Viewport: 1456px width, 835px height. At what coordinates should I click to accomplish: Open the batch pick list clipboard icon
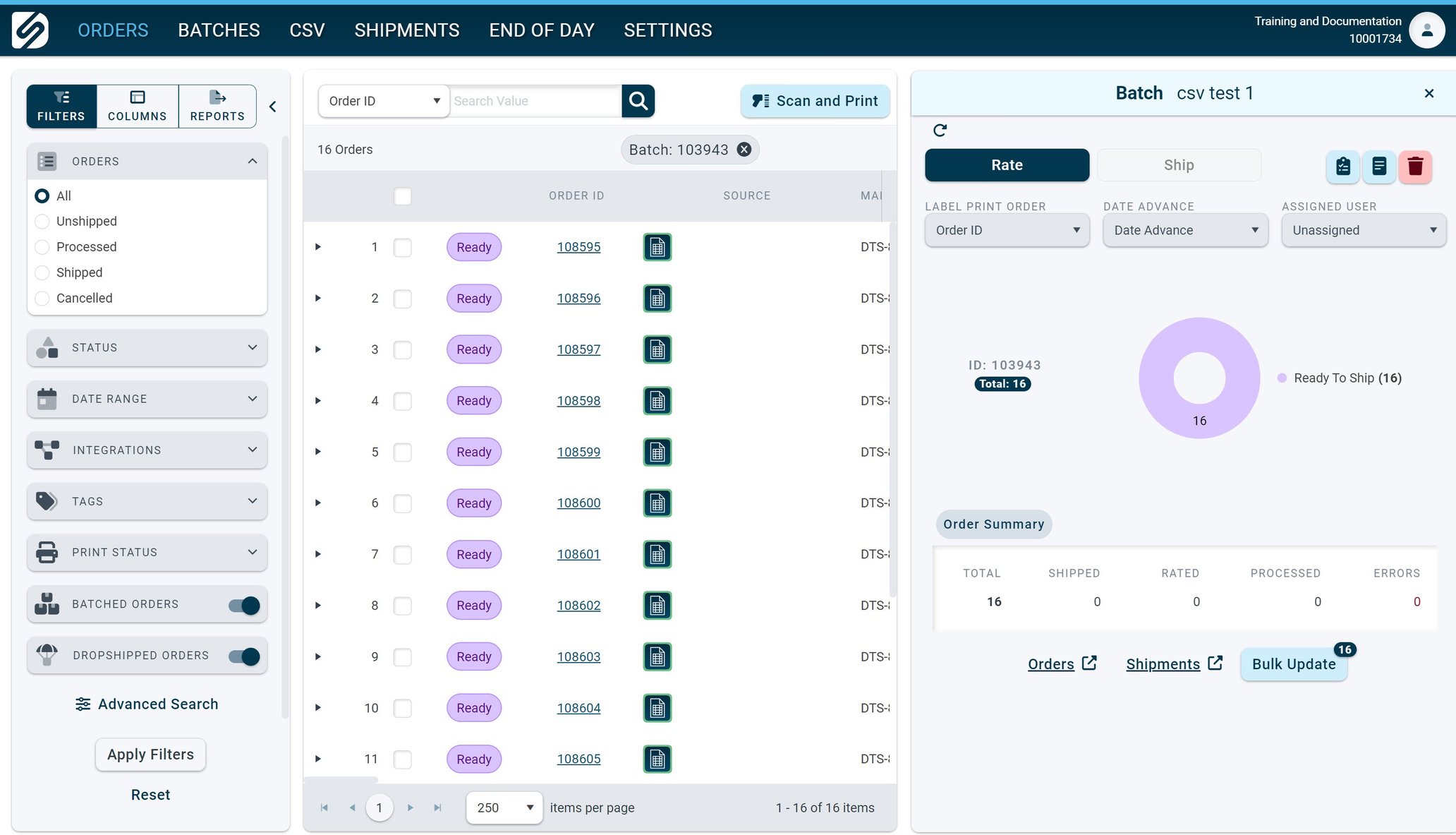click(1342, 167)
